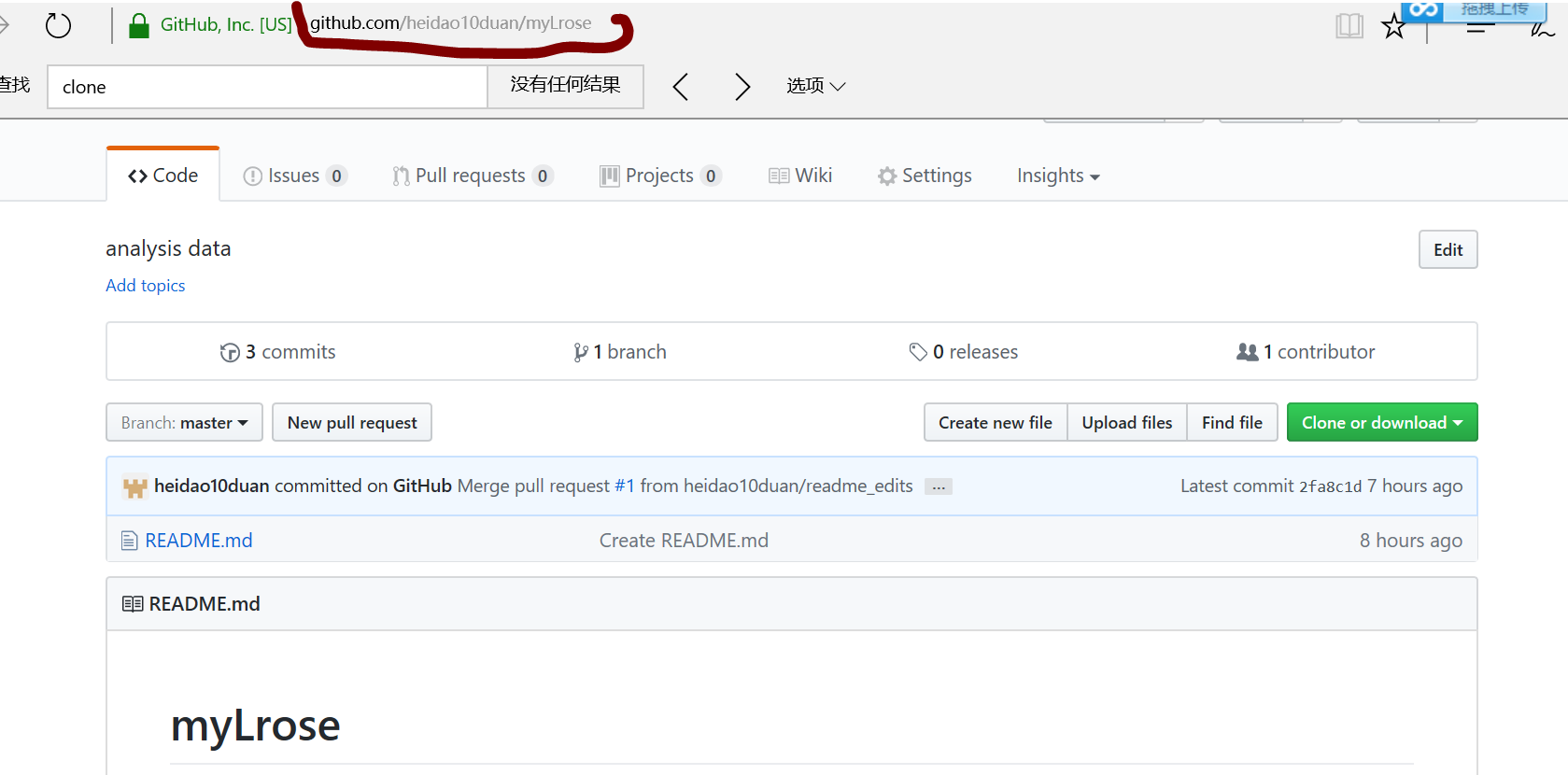The image size is (1568, 775).
Task: Open Branch: master selector dropdown
Action: pyautogui.click(x=184, y=422)
